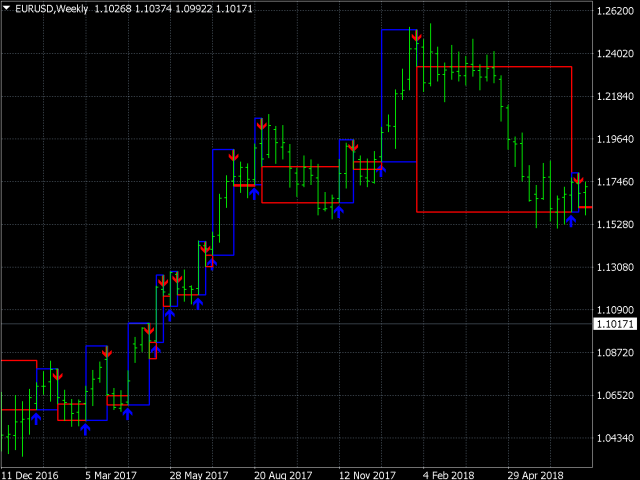Screen dimensions: 640x480
Task: Click the blue up arrow above 12 Nov 2017
Action: (338, 211)
